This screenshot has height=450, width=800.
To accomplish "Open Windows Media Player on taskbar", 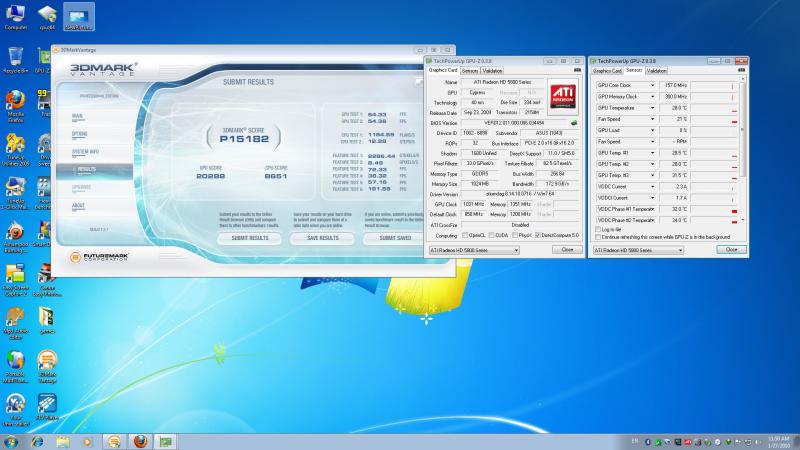I will [87, 441].
